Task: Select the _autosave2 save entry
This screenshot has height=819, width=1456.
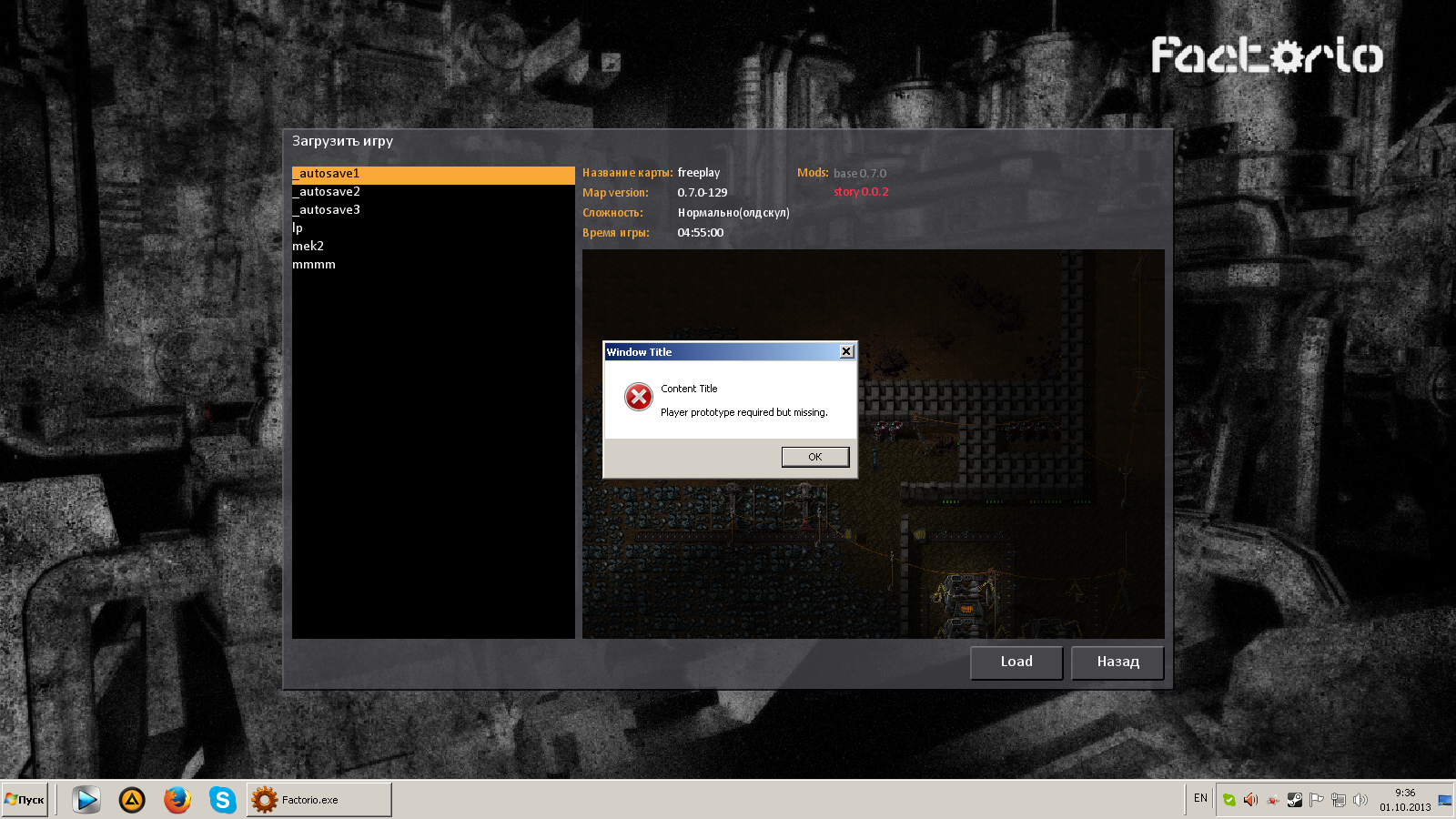Action: tap(433, 192)
